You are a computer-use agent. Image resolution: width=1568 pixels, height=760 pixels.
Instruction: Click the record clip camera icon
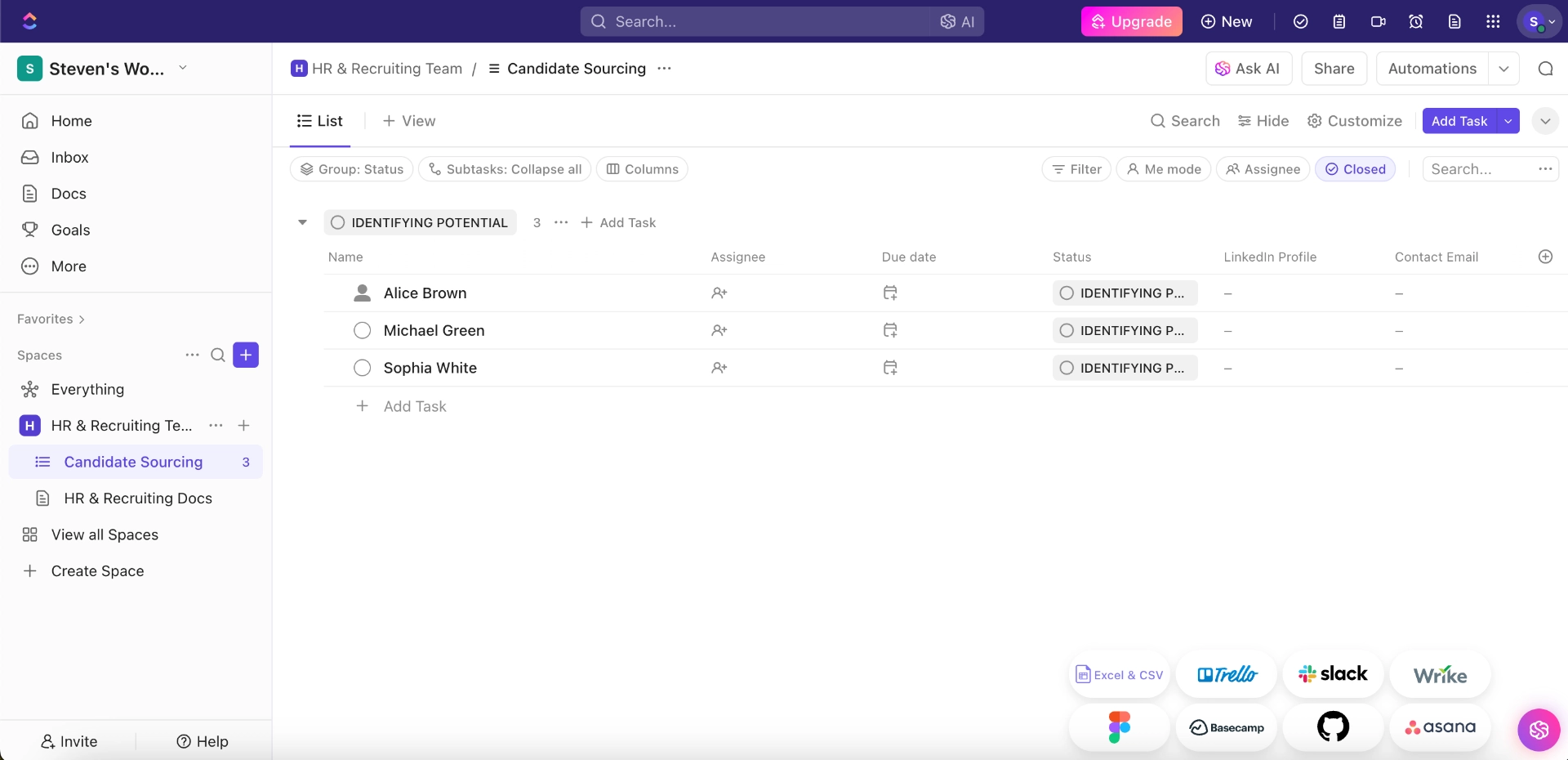click(x=1378, y=22)
